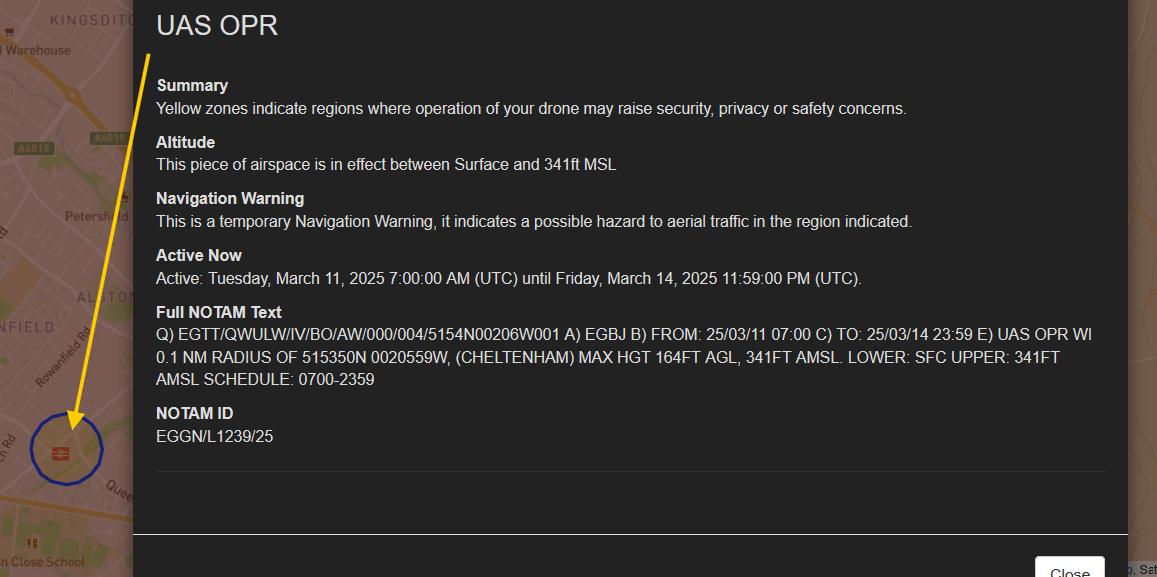
Task: Click the Active Now heading
Action: pos(199,255)
